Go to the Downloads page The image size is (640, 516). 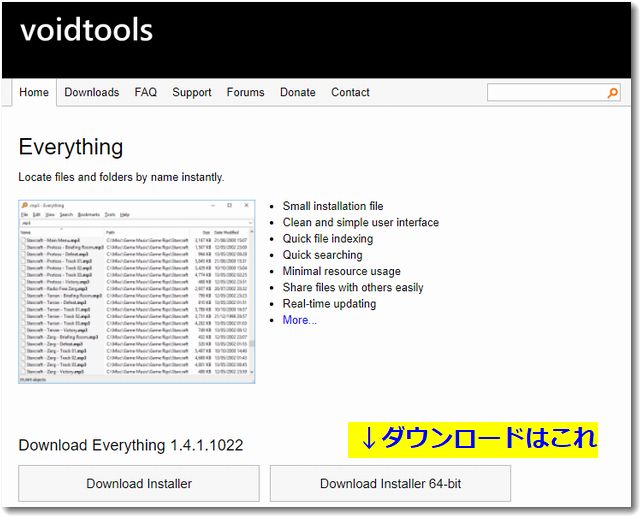(92, 92)
